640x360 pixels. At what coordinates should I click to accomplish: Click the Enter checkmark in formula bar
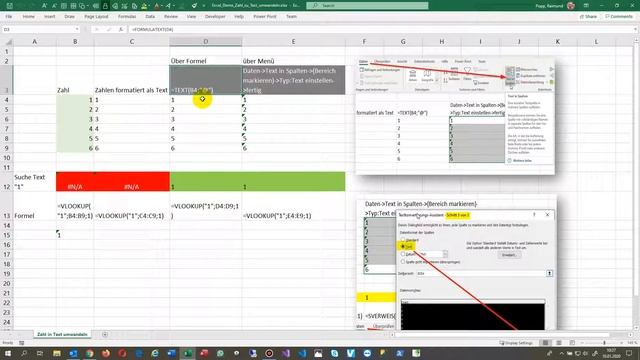coord(109,29)
